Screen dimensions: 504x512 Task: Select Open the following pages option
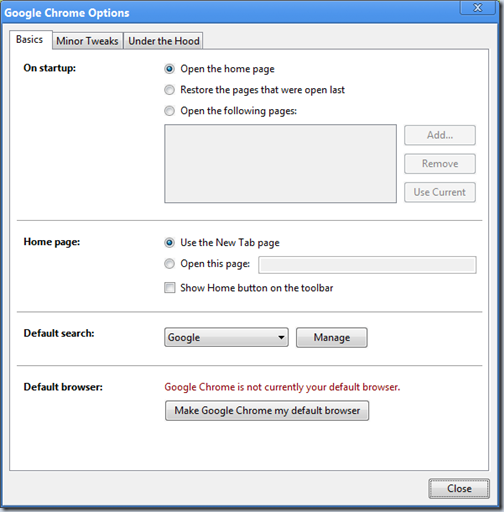[x=169, y=111]
